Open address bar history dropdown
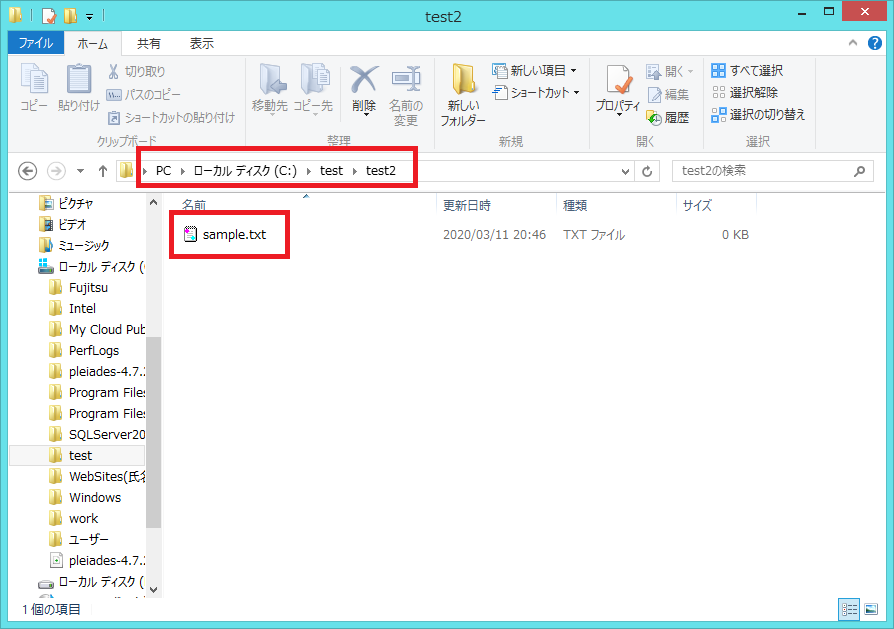Image resolution: width=894 pixels, height=629 pixels. tap(625, 172)
